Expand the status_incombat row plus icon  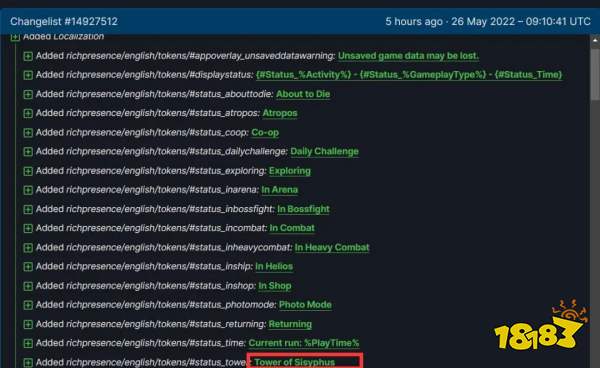(28, 228)
